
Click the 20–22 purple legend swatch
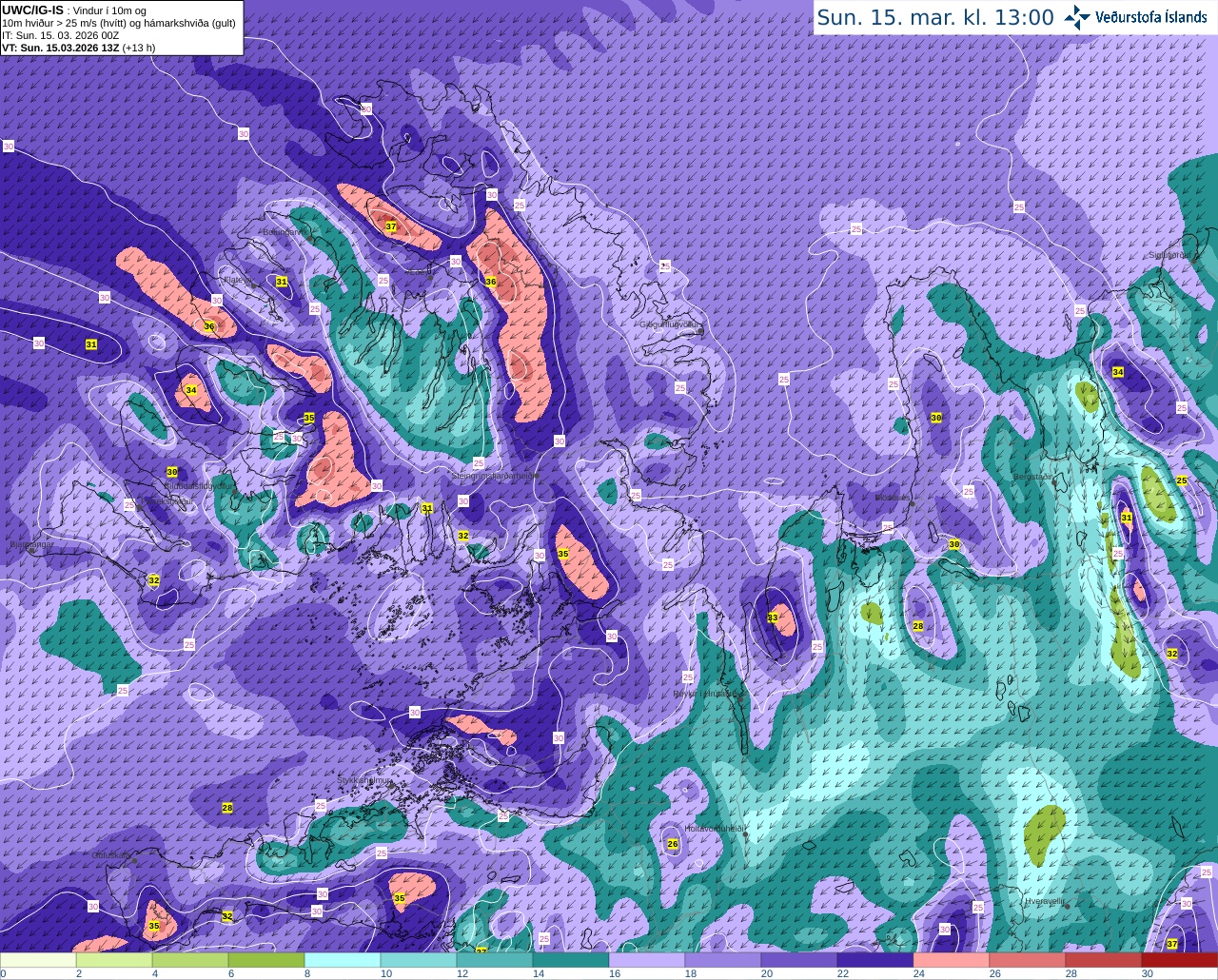click(799, 960)
